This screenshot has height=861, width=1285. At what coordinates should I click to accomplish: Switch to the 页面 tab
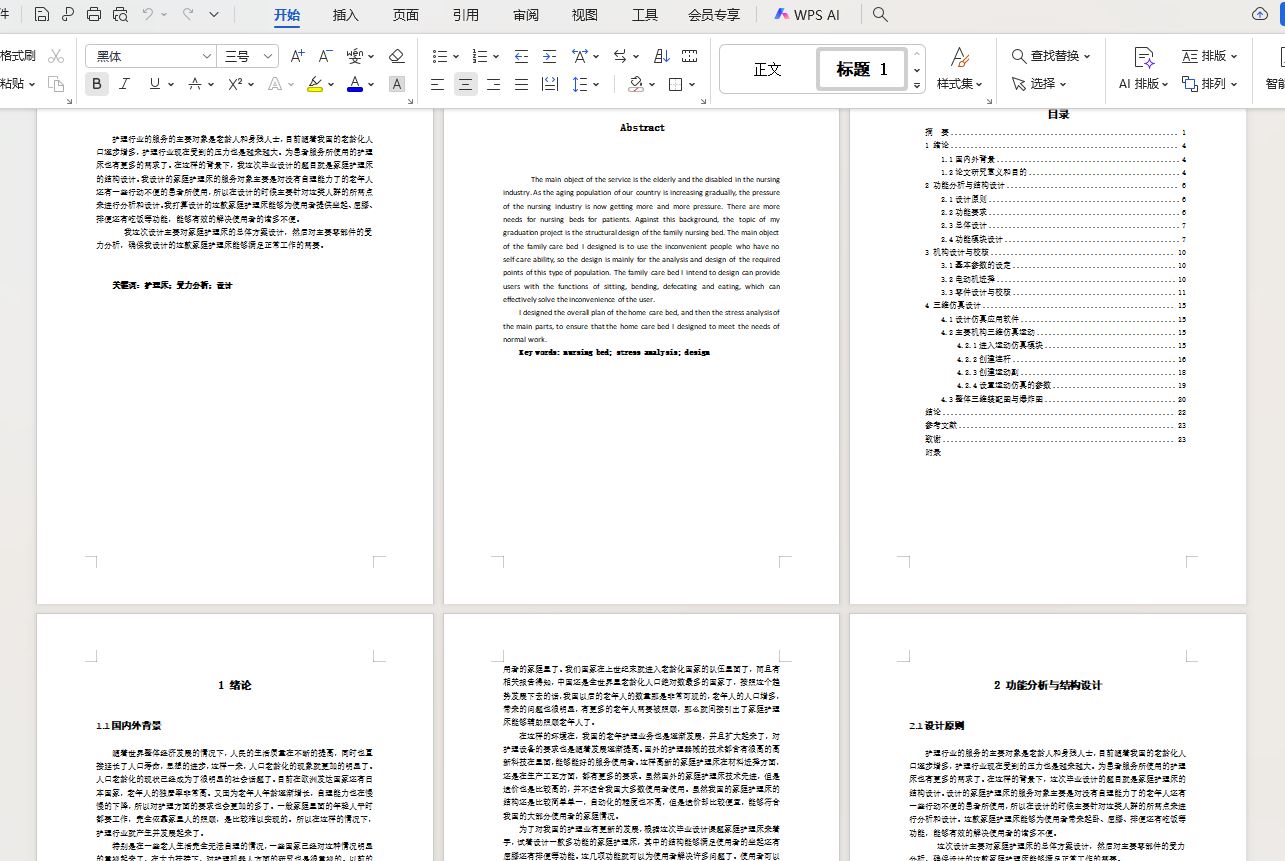pos(406,15)
